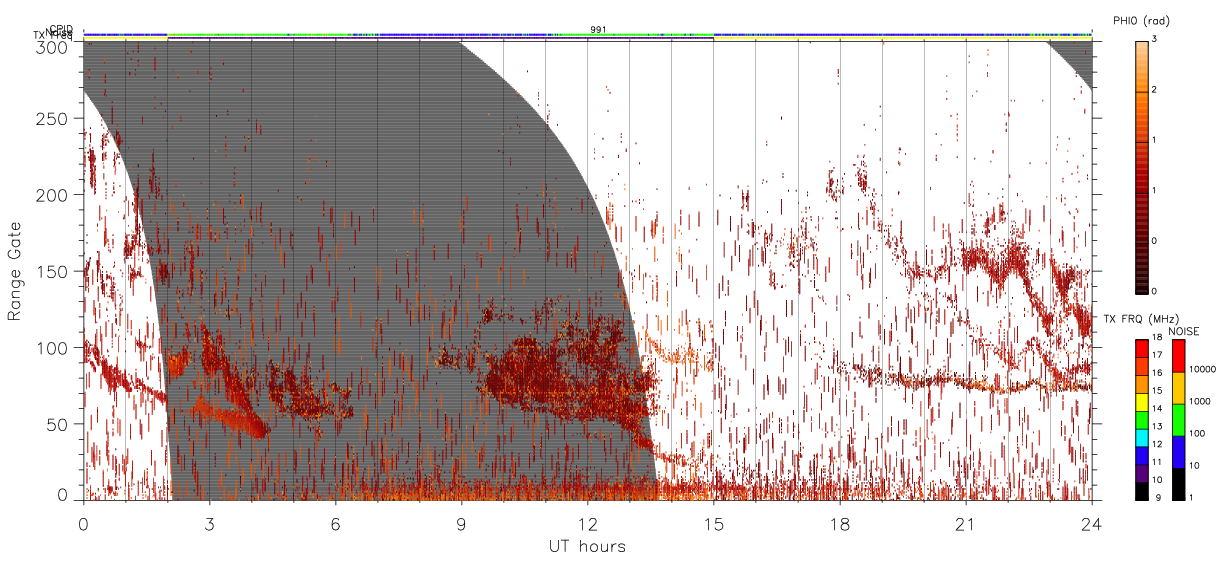Click TX FRQ legend value '13'
This screenshot has width=1228, height=567.
pos(1157,426)
